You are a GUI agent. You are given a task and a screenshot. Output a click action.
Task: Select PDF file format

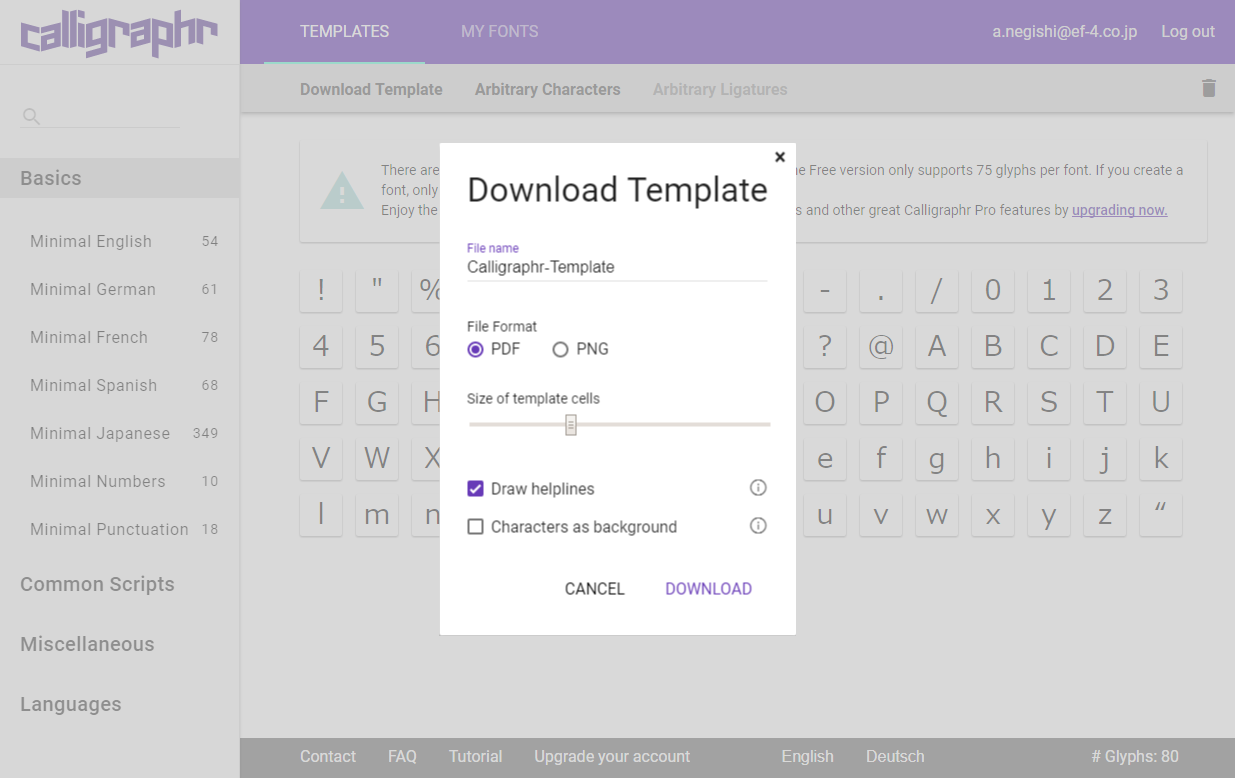pyautogui.click(x=476, y=349)
